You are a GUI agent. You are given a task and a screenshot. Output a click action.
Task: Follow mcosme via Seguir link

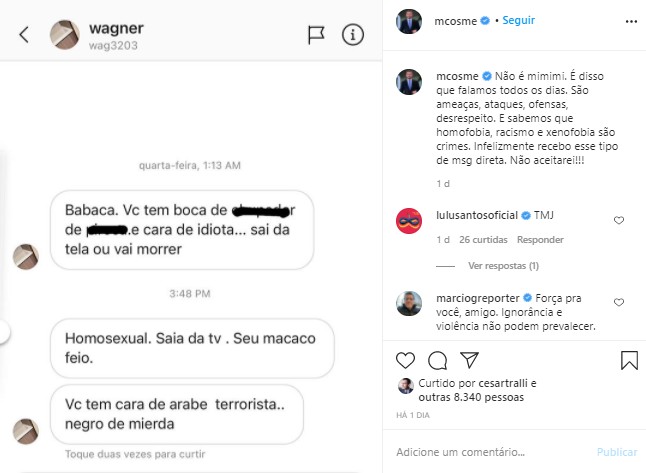tap(518, 20)
